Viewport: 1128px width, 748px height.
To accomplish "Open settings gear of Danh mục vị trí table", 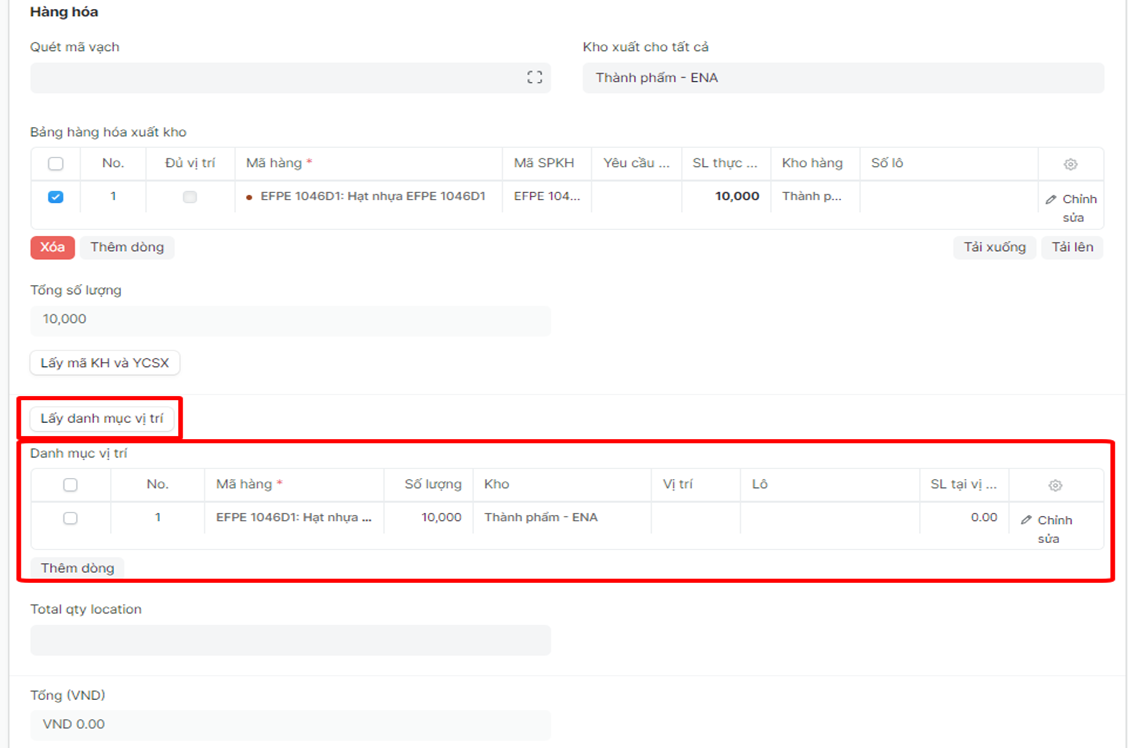I will [1055, 485].
